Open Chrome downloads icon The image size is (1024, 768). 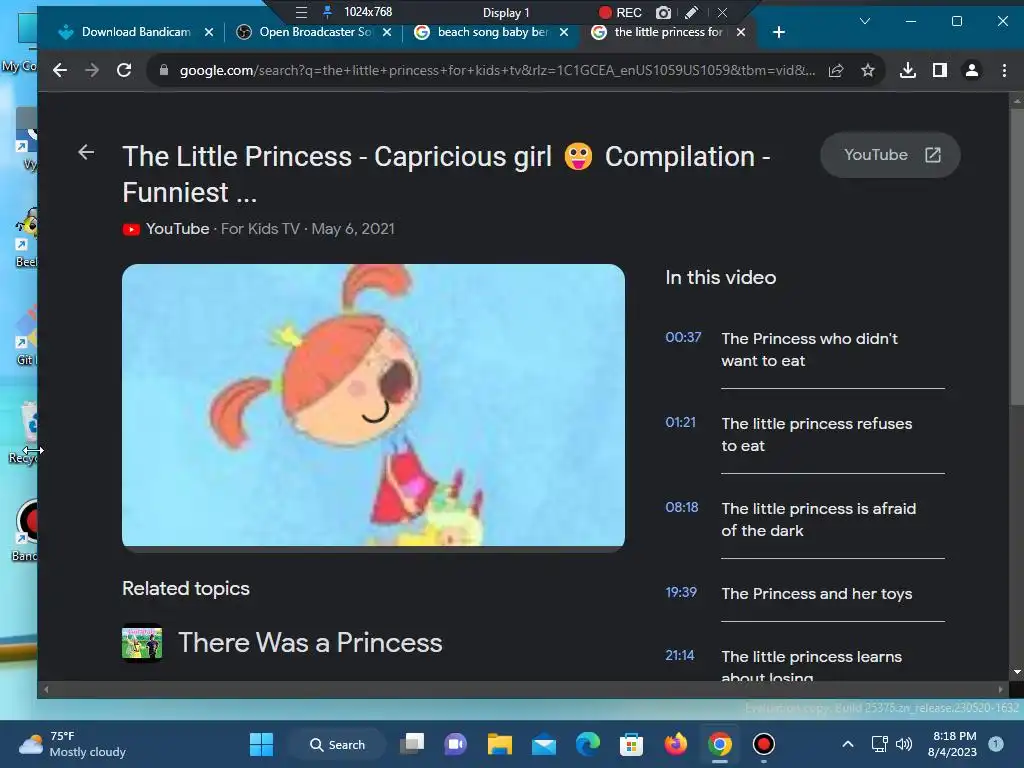click(907, 71)
